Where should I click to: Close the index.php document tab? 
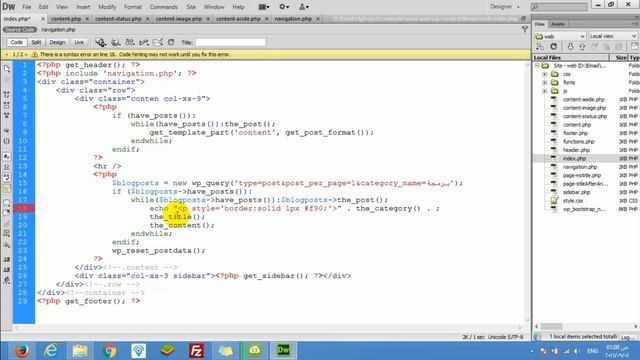43,19
